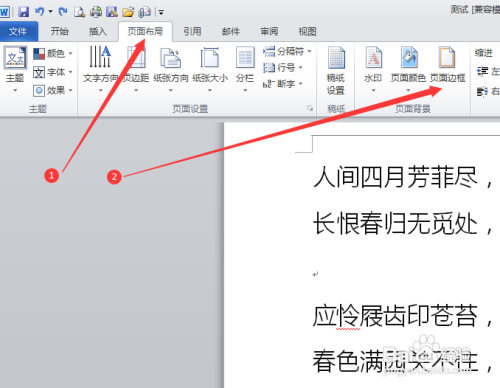500x388 pixels.
Task: Open the 水印 watermark menu
Action: pos(373,69)
